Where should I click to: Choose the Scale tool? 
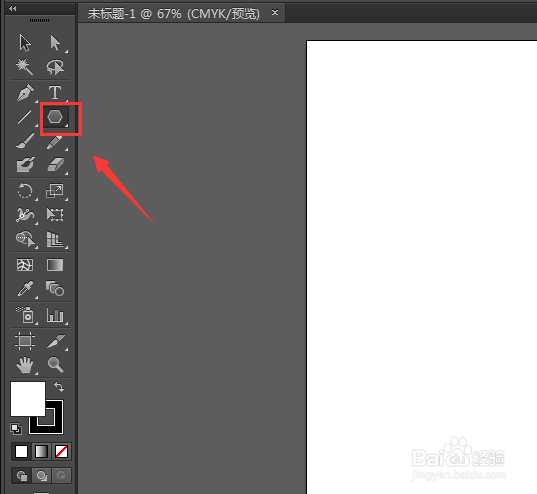[x=55, y=191]
